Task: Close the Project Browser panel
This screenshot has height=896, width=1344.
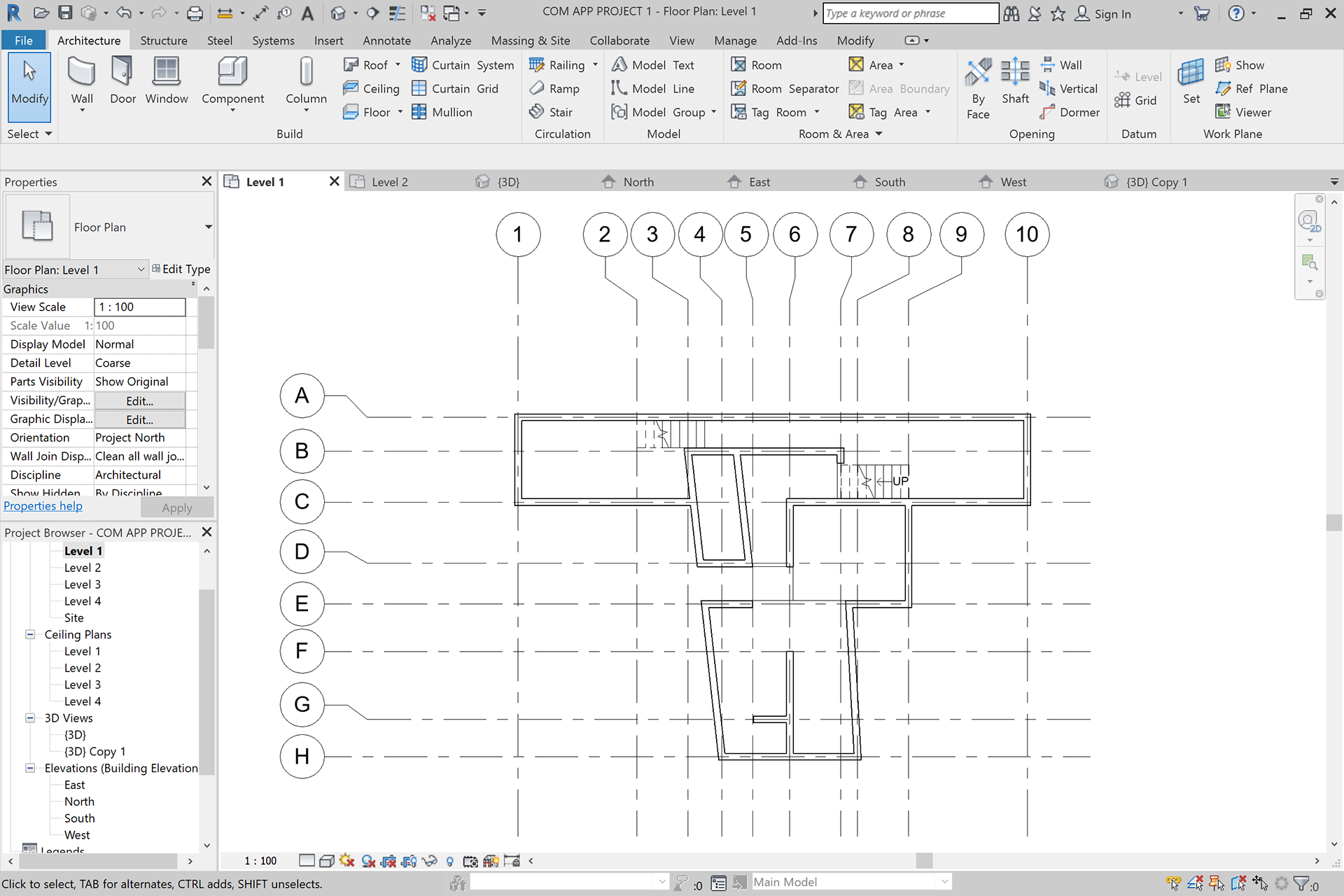Action: coord(206,532)
